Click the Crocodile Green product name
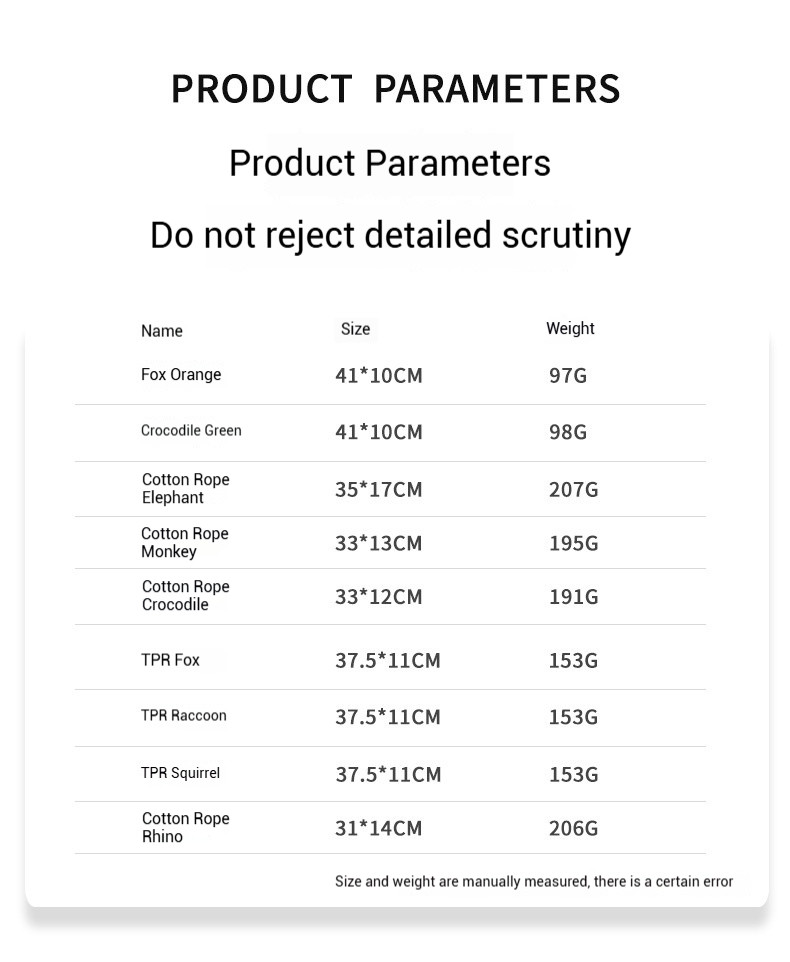 (x=191, y=431)
